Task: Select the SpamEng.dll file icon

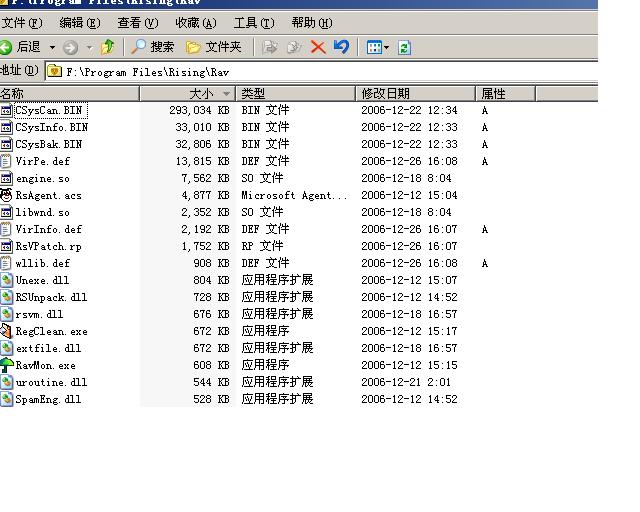Action: coord(6,399)
